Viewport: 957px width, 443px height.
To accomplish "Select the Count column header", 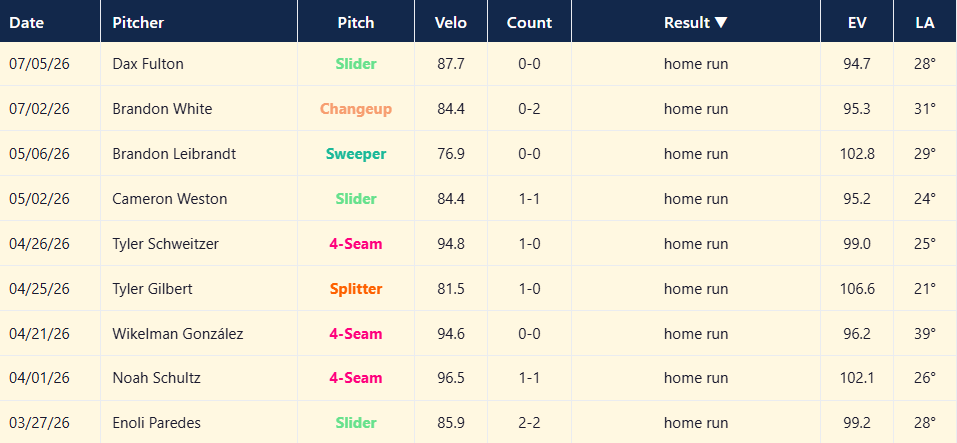I will click(x=529, y=23).
